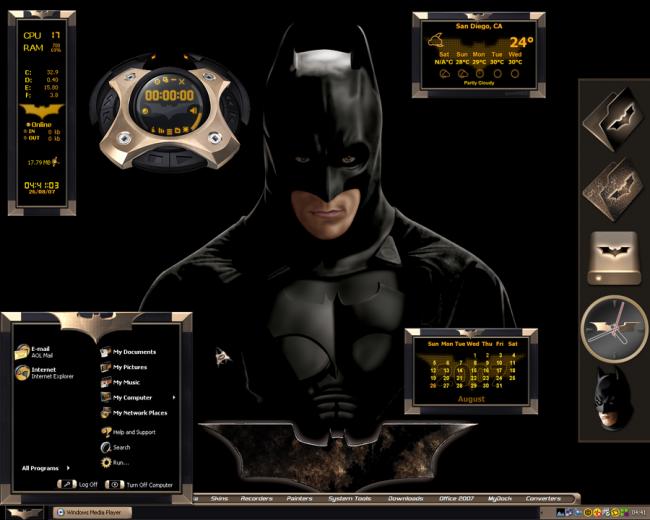The height and width of the screenshot is (520, 650).
Task: Open the Run... dialog
Action: click(x=115, y=462)
